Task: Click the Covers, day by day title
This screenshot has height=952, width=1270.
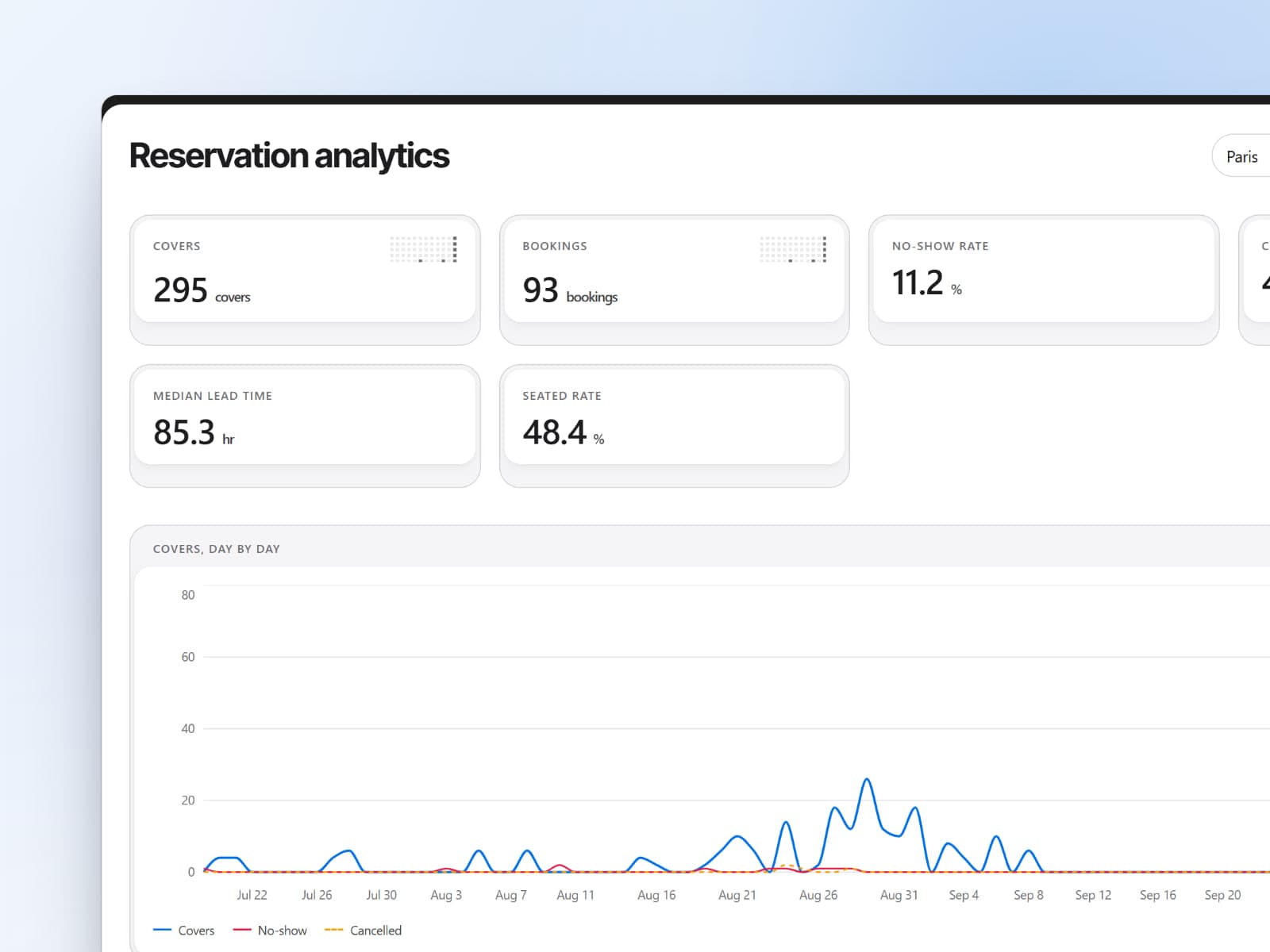Action: point(217,549)
